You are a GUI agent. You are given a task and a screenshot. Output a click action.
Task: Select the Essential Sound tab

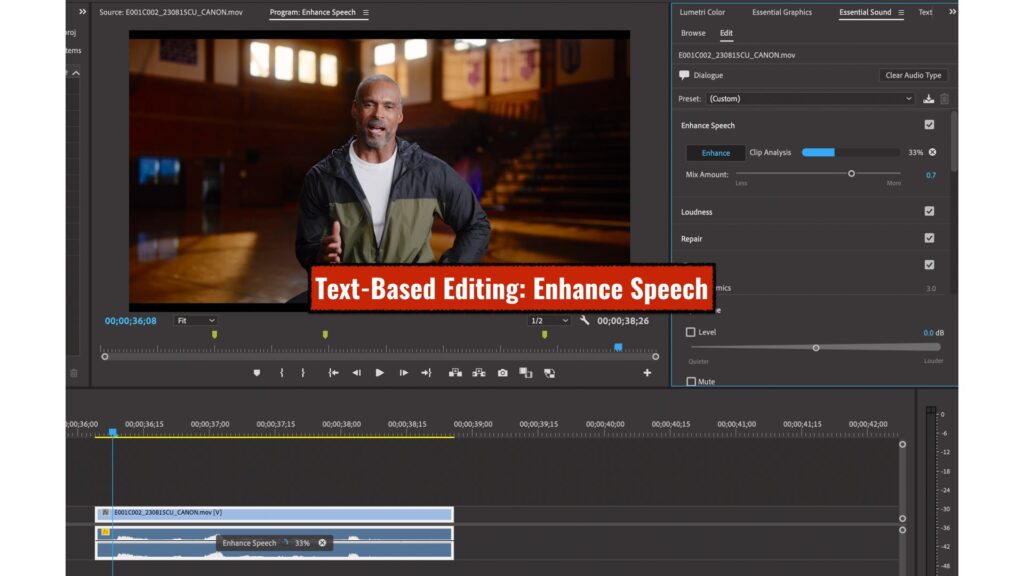(865, 12)
